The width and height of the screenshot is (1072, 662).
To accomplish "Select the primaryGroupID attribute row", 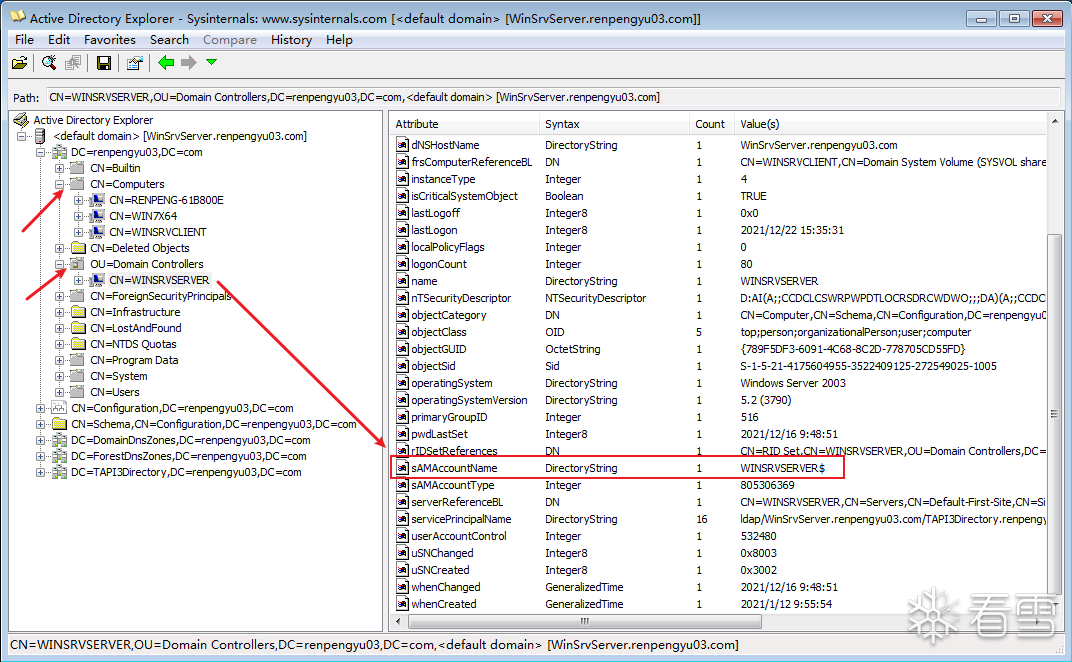I will point(721,417).
